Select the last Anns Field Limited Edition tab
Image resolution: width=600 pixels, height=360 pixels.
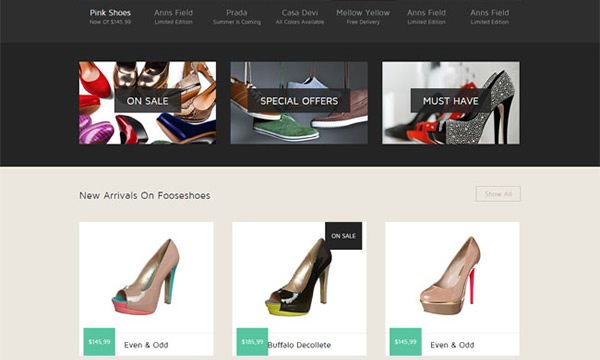click(489, 17)
